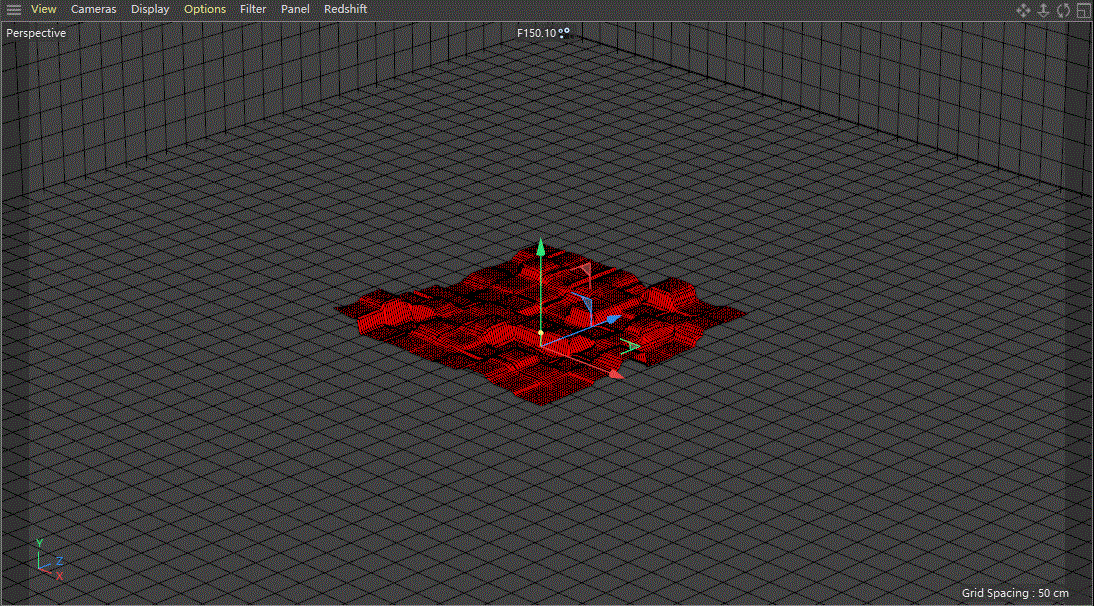Screen dimensions: 1094x606
Task: Click the Grid Spacing : 50 cm text
Action: click(x=1015, y=593)
